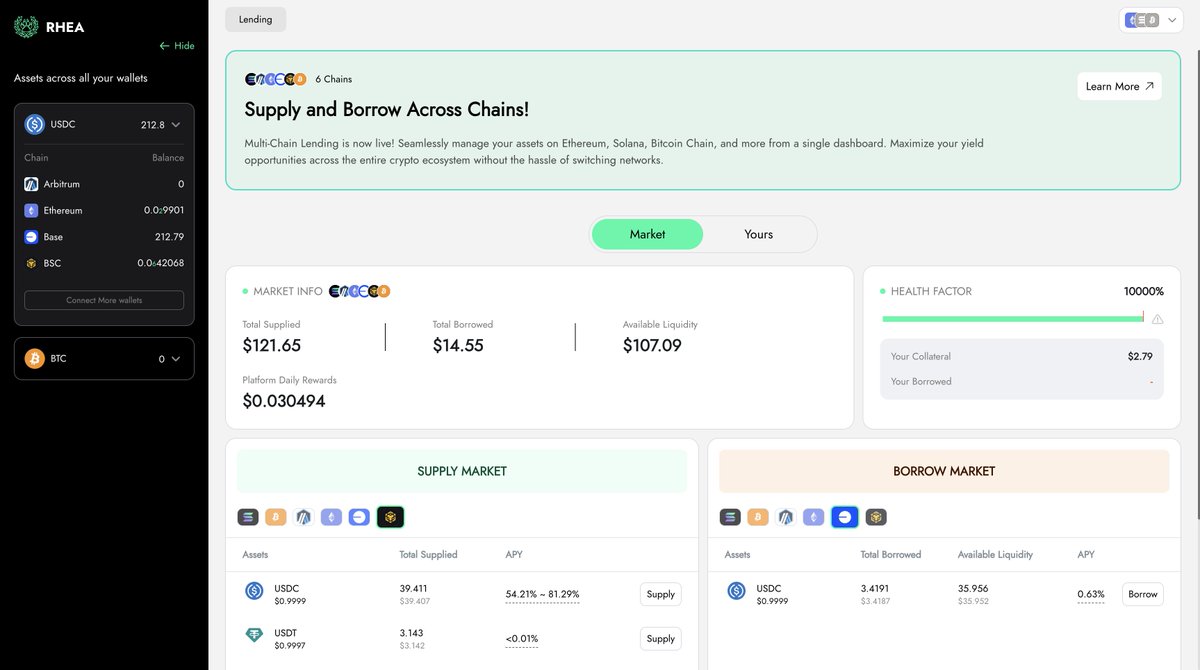Click USDT icon in Supply Market row

pyautogui.click(x=254, y=635)
